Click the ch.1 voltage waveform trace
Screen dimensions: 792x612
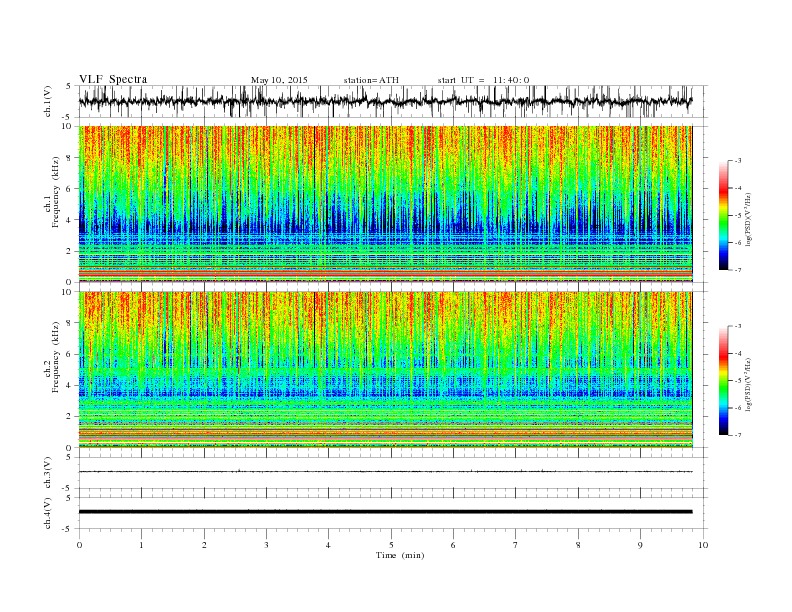point(385,101)
